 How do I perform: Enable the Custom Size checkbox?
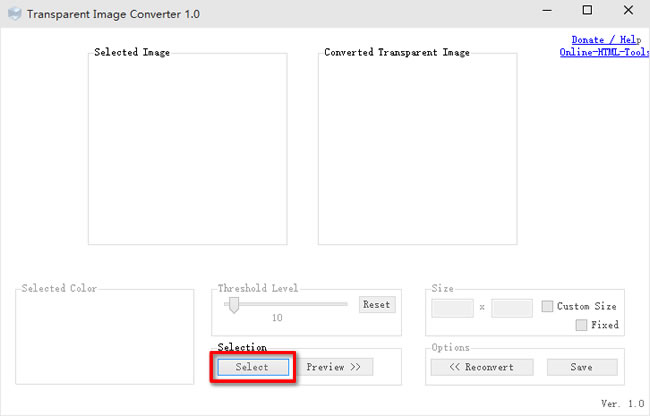(x=547, y=306)
